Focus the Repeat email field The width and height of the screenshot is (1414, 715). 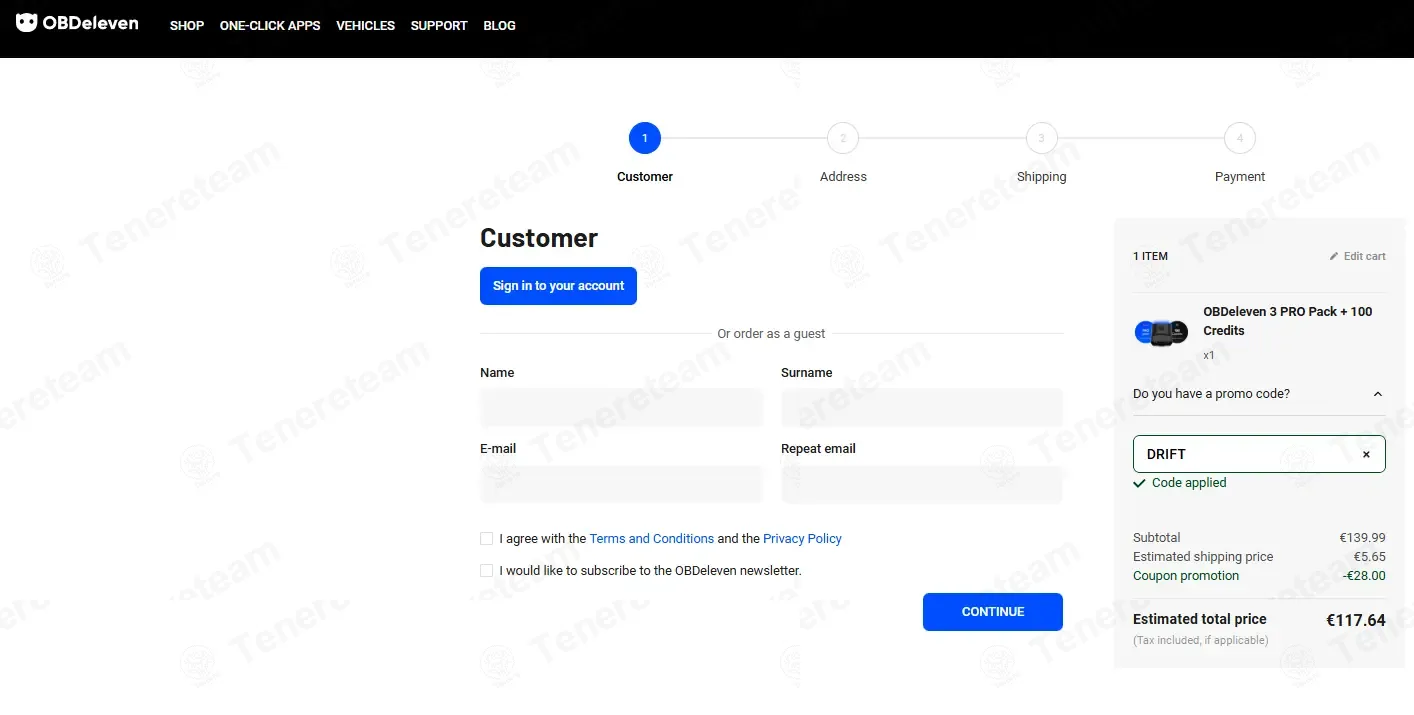(x=922, y=484)
